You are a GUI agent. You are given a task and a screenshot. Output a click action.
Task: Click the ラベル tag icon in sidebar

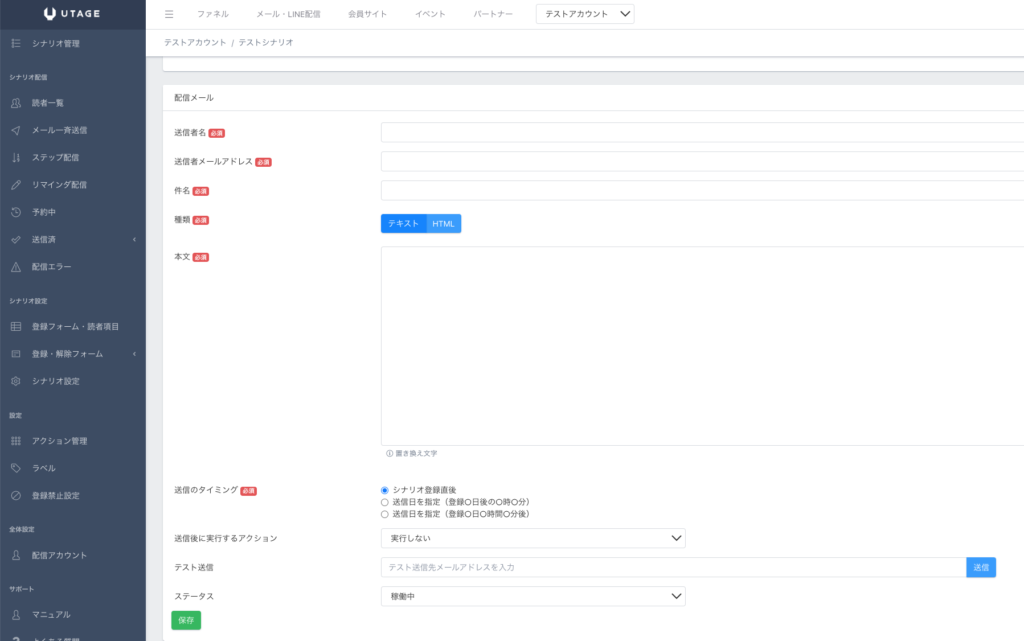15,468
